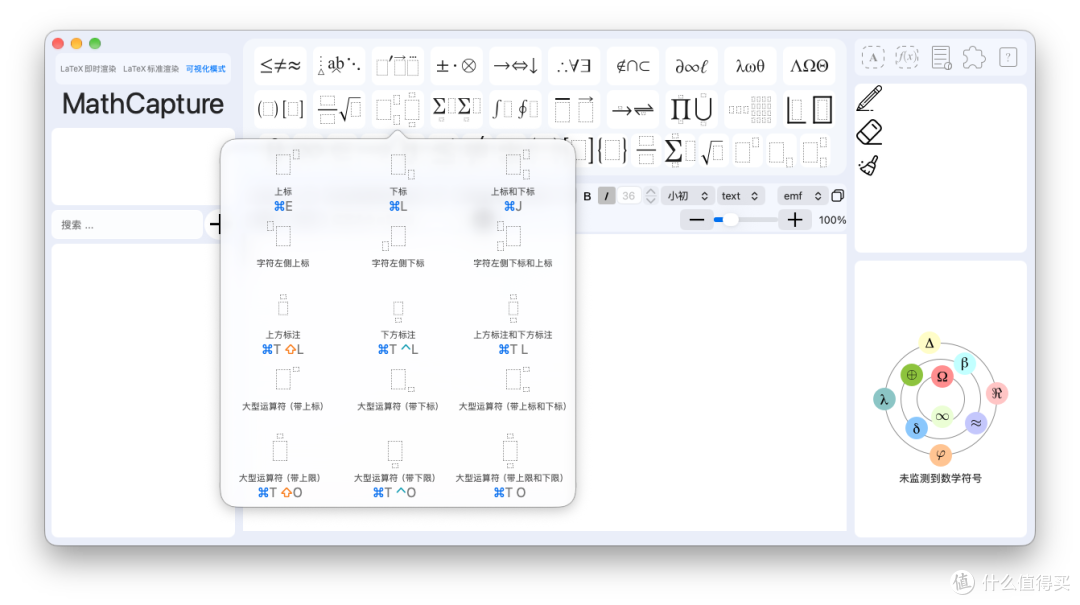The width and height of the screenshot is (1080, 605).
Task: Open the overbar and vector templates palette
Action: [574, 109]
